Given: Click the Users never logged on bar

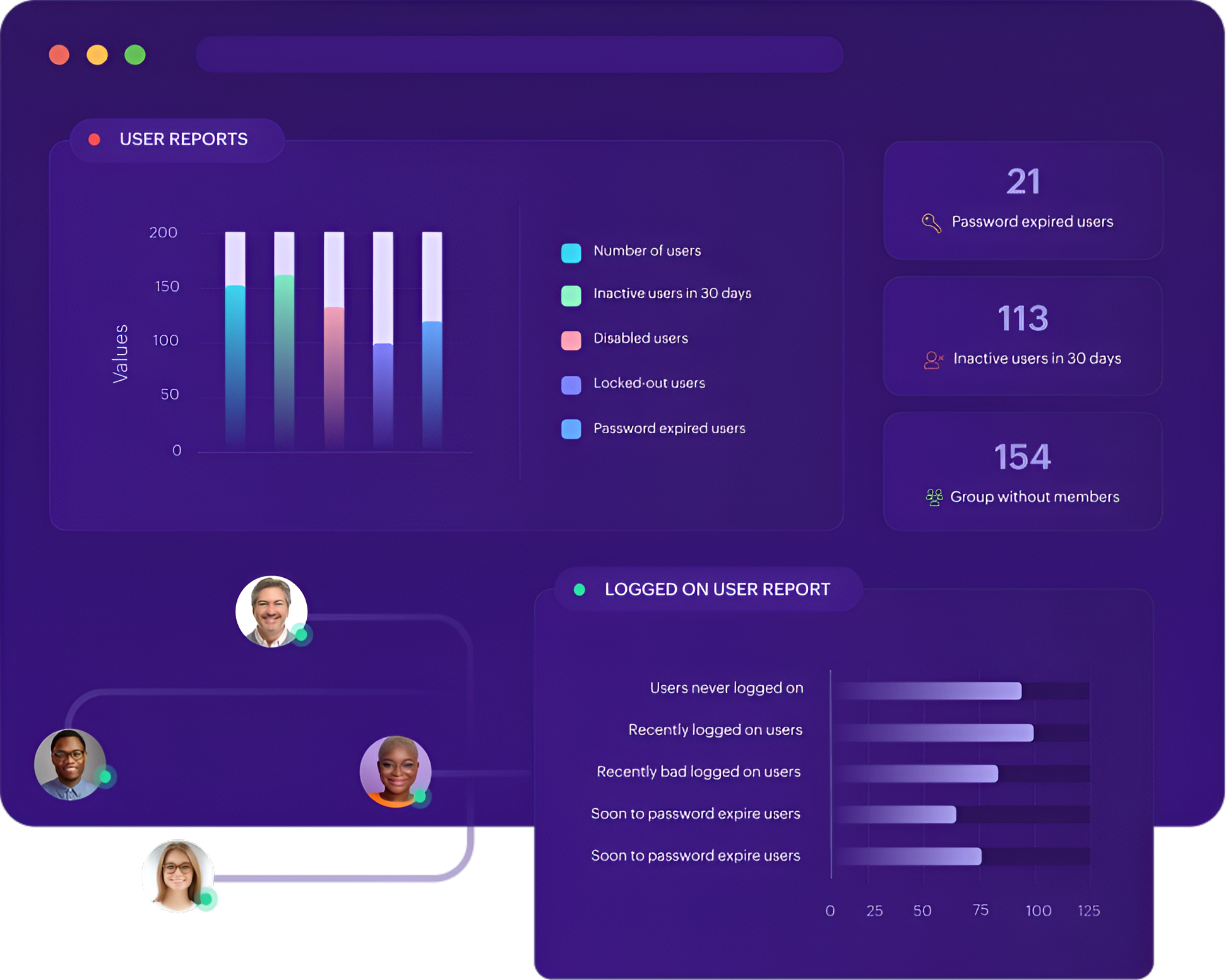Looking at the screenshot, I should [x=928, y=691].
